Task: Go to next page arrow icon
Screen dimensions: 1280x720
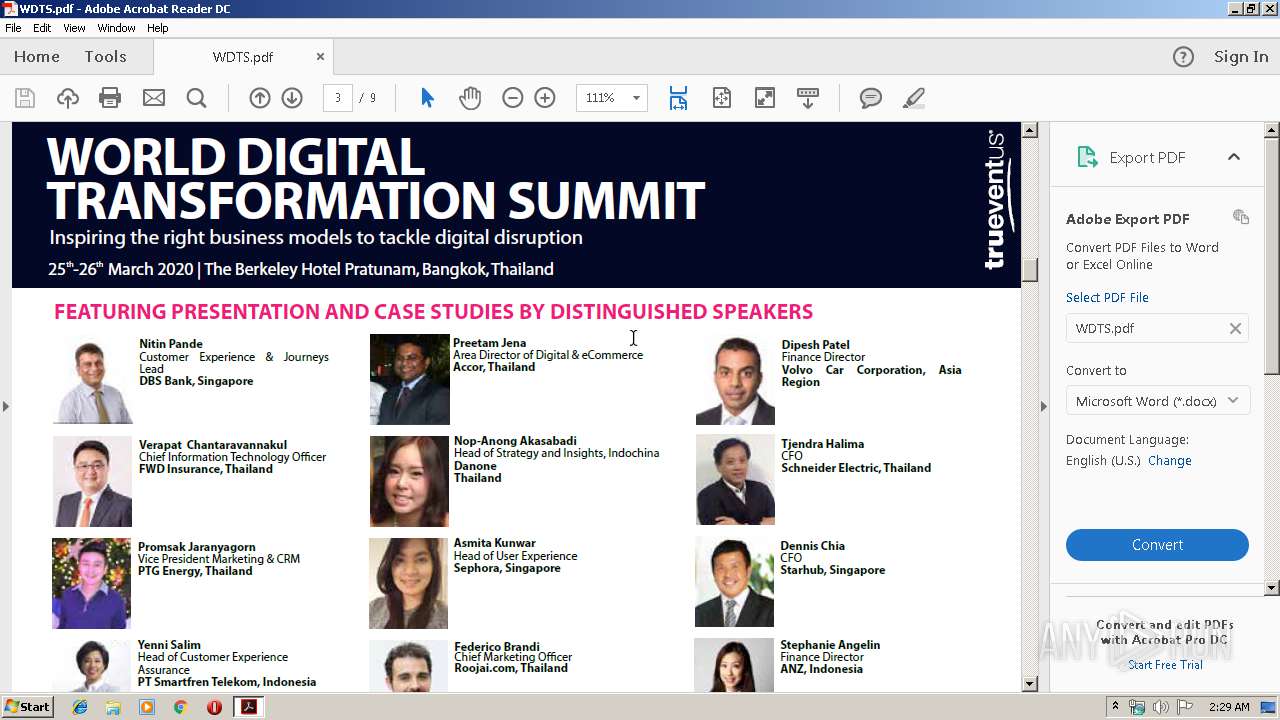Action: coord(292,98)
